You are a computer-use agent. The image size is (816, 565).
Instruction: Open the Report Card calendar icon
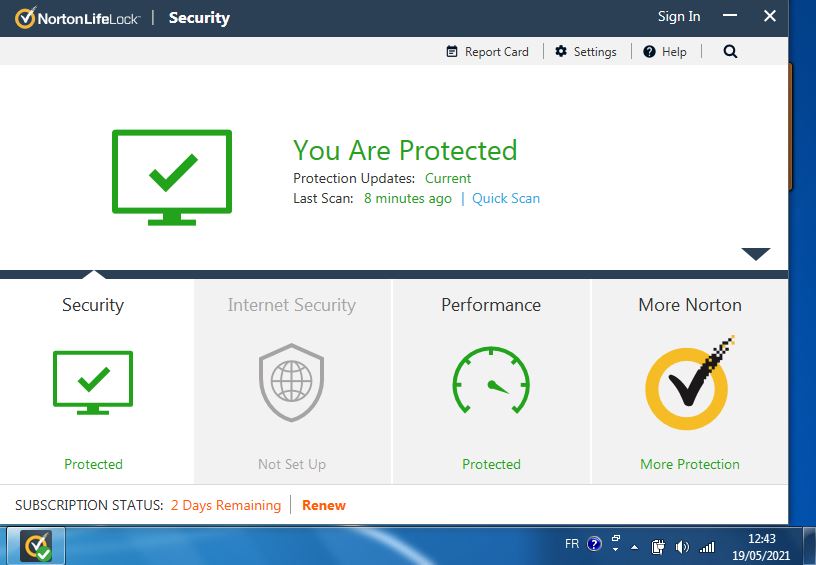(x=452, y=52)
